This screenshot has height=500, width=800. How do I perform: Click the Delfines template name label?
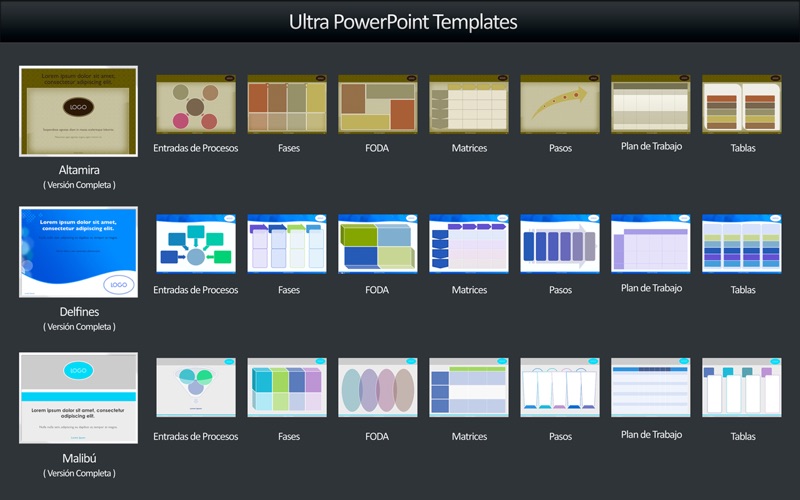[x=79, y=312]
